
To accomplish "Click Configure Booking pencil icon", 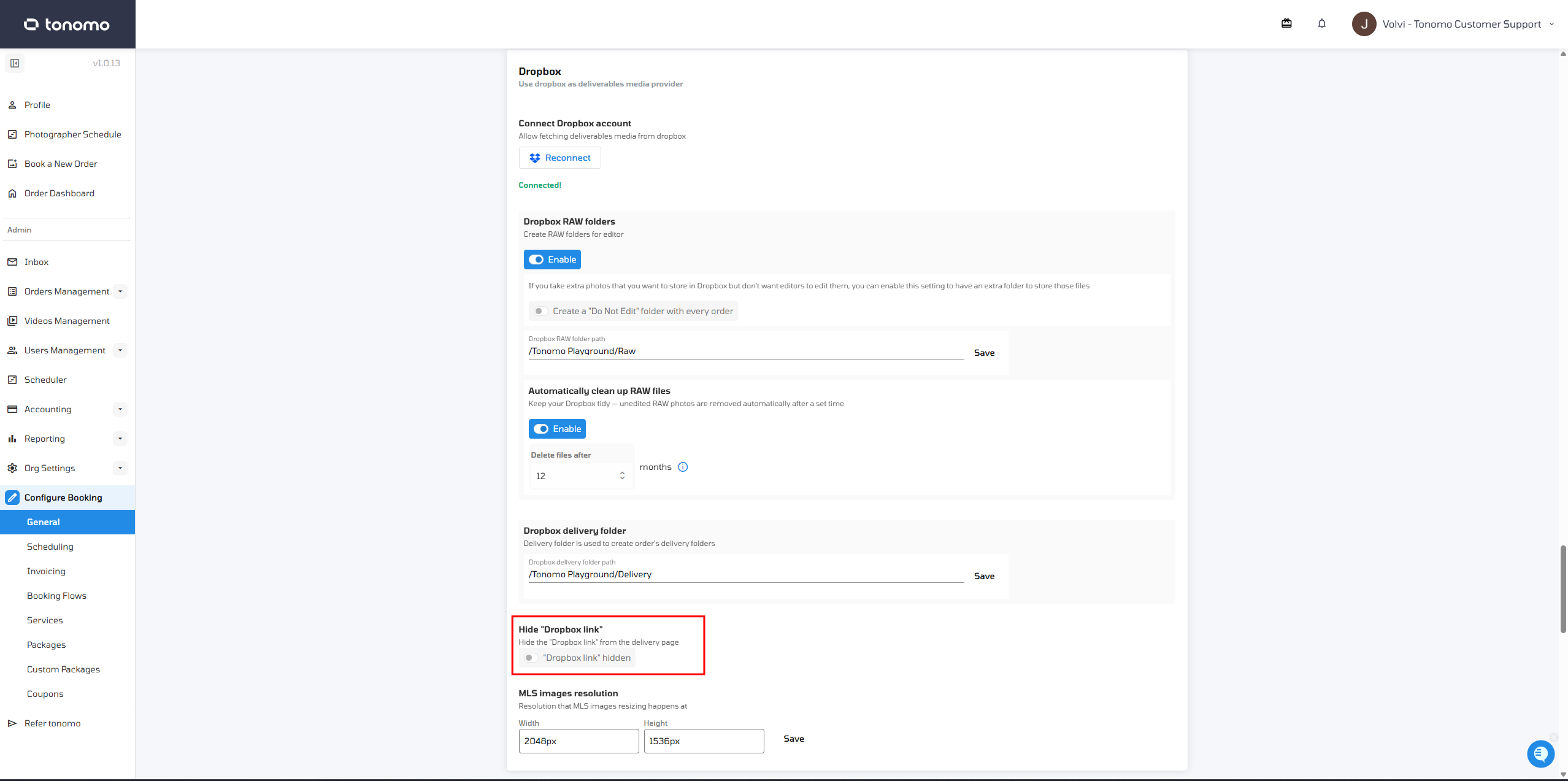I will [12, 498].
